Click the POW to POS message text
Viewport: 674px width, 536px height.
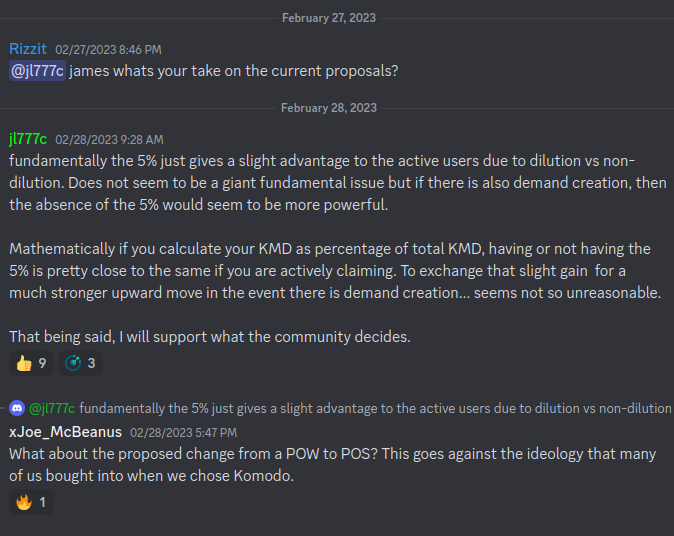(333, 465)
